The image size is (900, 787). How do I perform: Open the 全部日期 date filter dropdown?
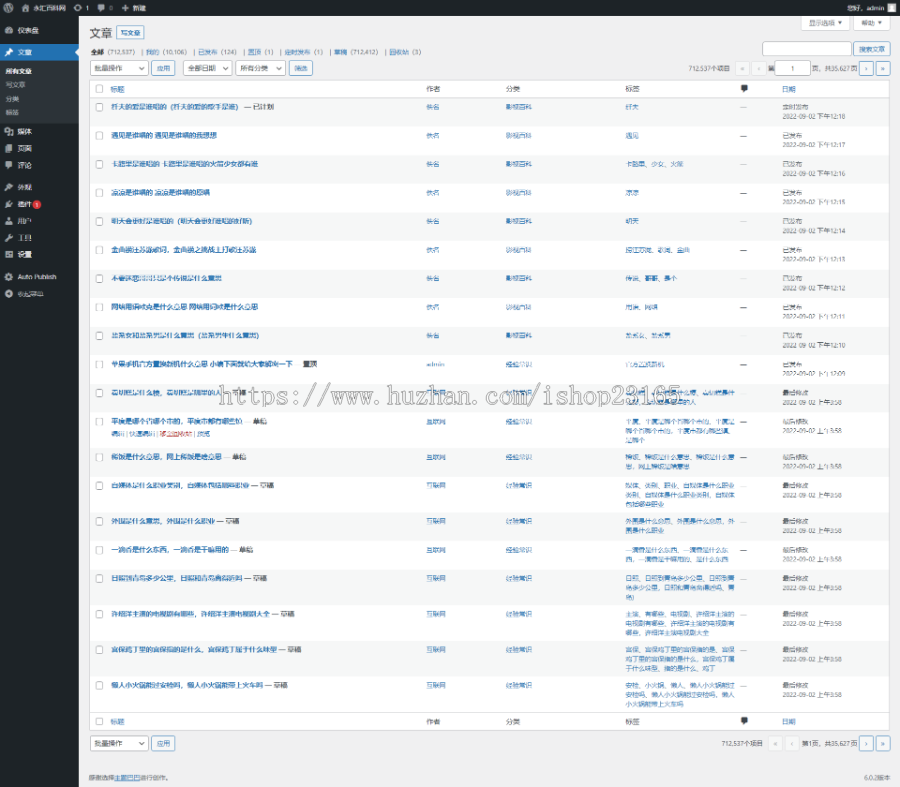tap(207, 68)
